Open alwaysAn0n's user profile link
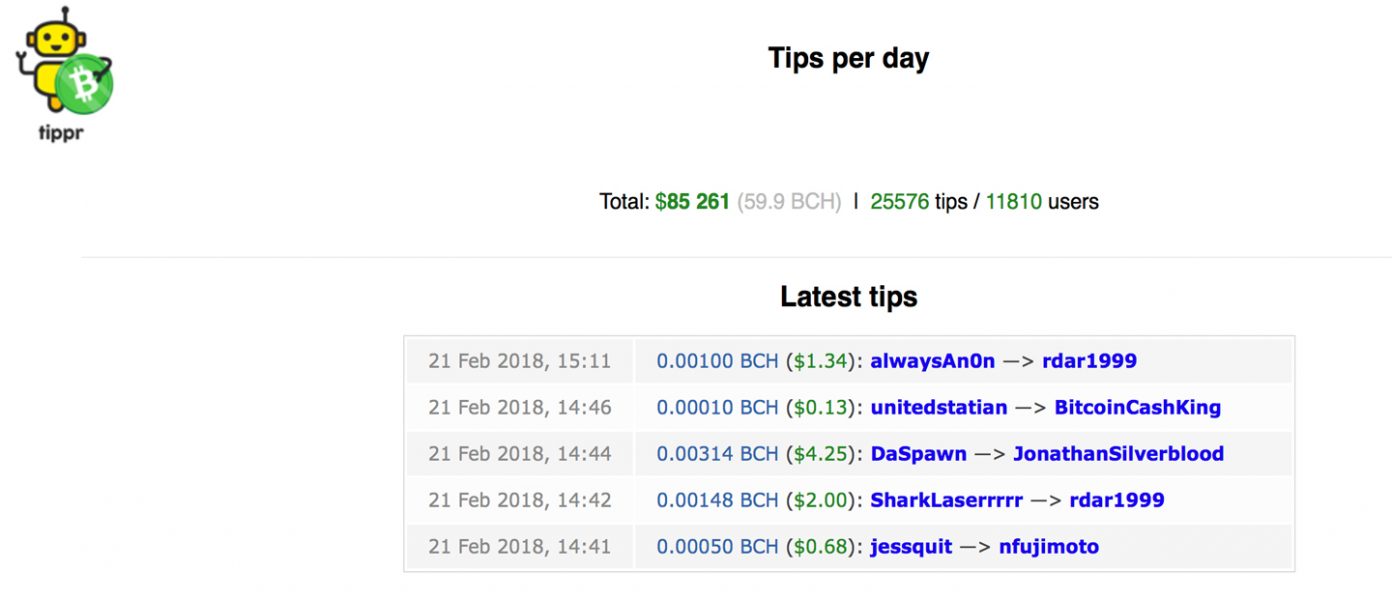Viewport: 1392px width, 599px height. (932, 361)
